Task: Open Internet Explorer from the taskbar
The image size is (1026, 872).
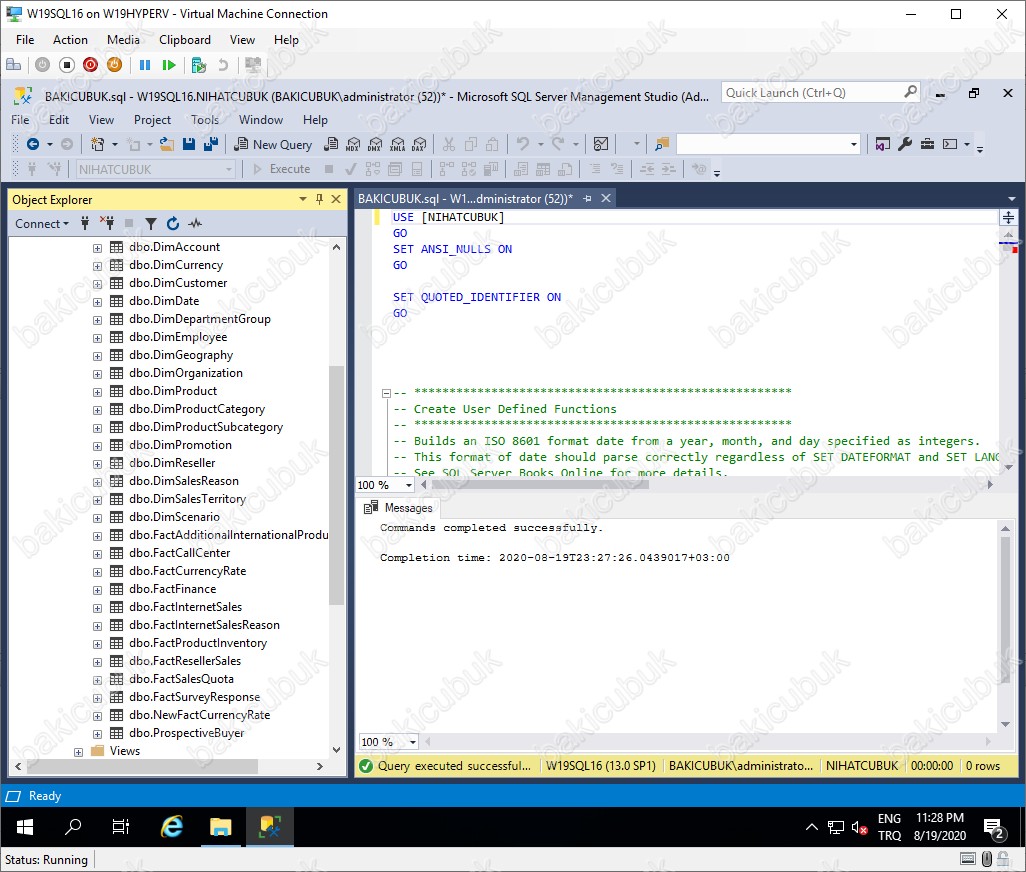Action: [x=171, y=828]
